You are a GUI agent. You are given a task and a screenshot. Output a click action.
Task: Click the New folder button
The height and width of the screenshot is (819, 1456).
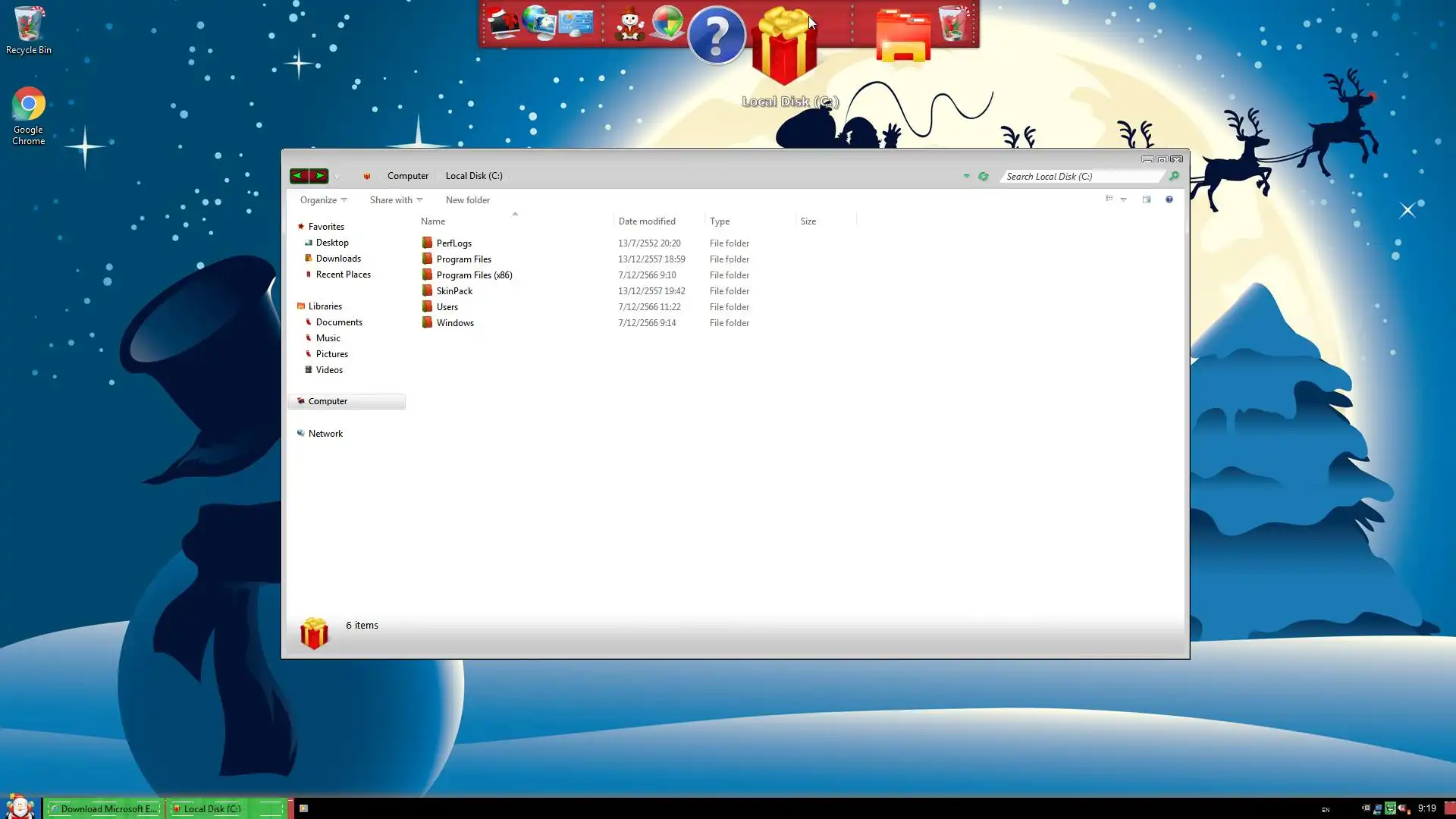[x=467, y=200]
